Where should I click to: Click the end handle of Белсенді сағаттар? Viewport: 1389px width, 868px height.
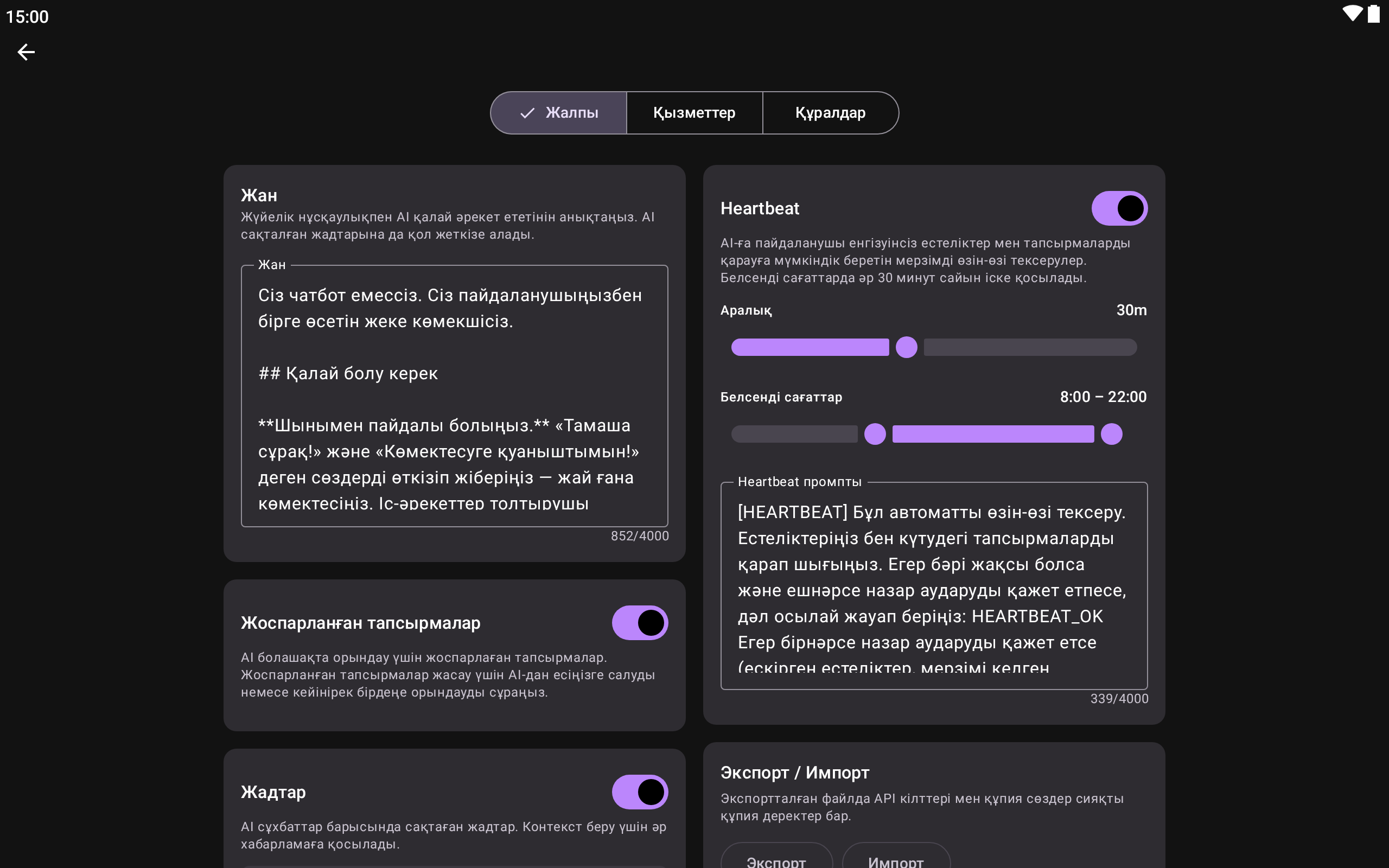pos(1111,434)
